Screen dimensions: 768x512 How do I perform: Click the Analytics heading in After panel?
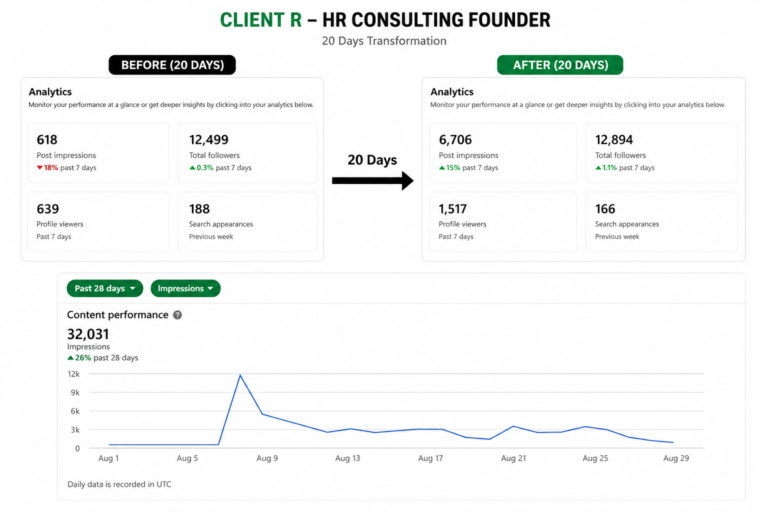click(x=452, y=92)
